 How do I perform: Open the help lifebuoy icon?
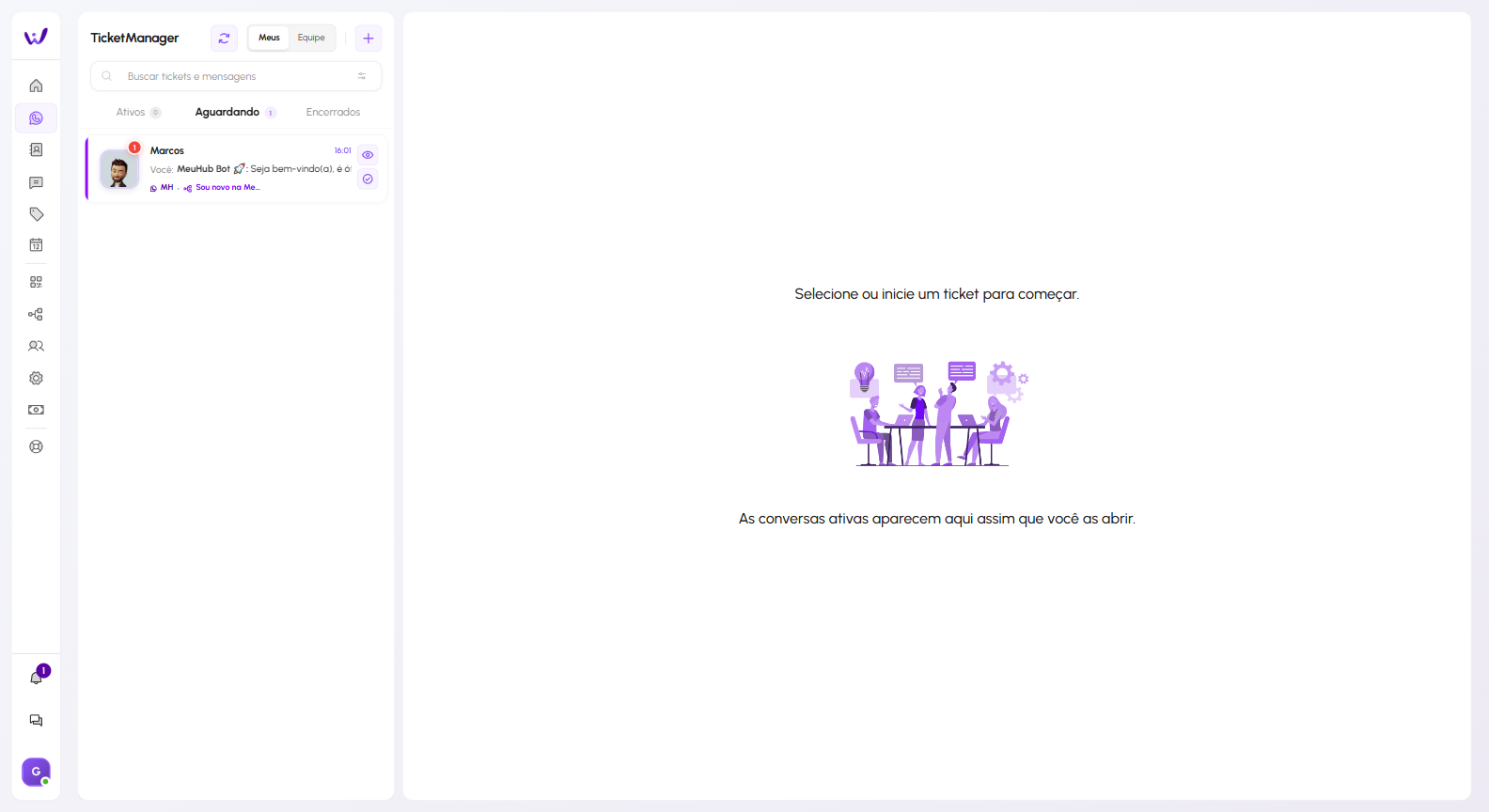coord(36,447)
